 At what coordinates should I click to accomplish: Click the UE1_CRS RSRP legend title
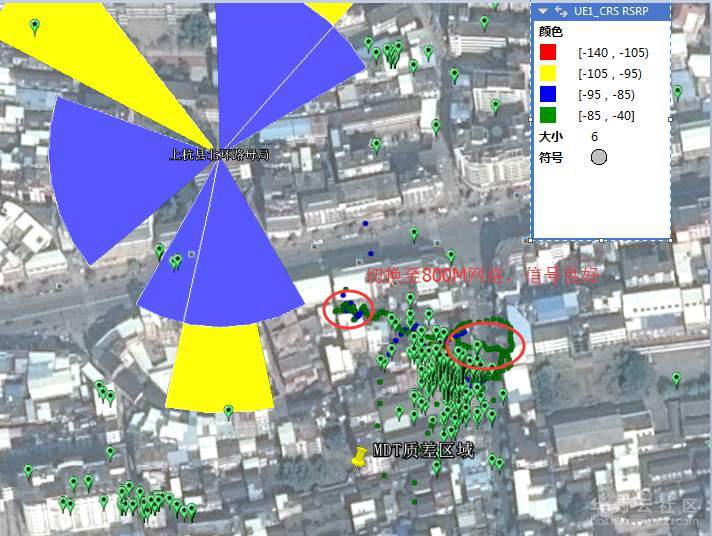click(611, 11)
